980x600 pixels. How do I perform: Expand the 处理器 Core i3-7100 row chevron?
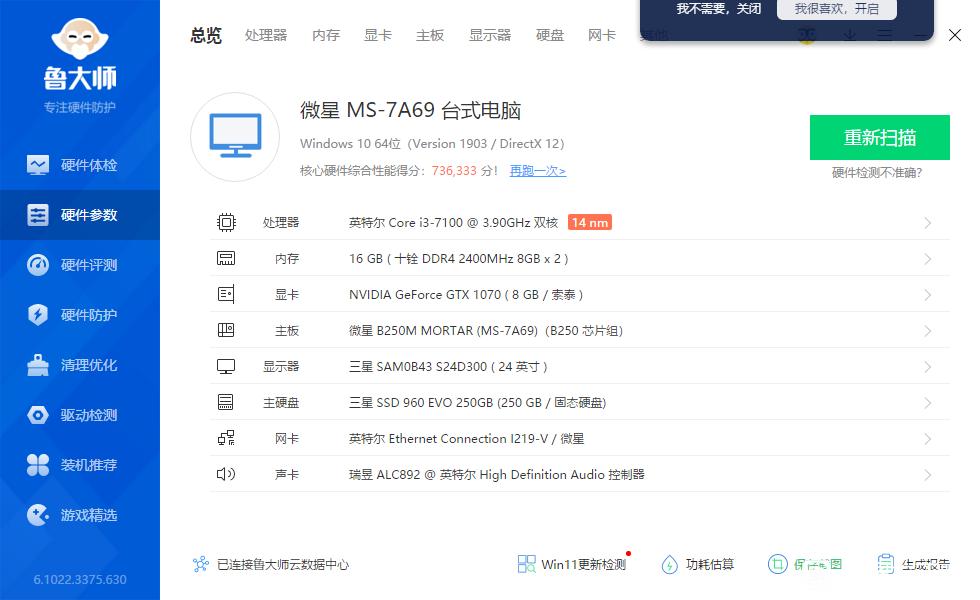pos(928,223)
